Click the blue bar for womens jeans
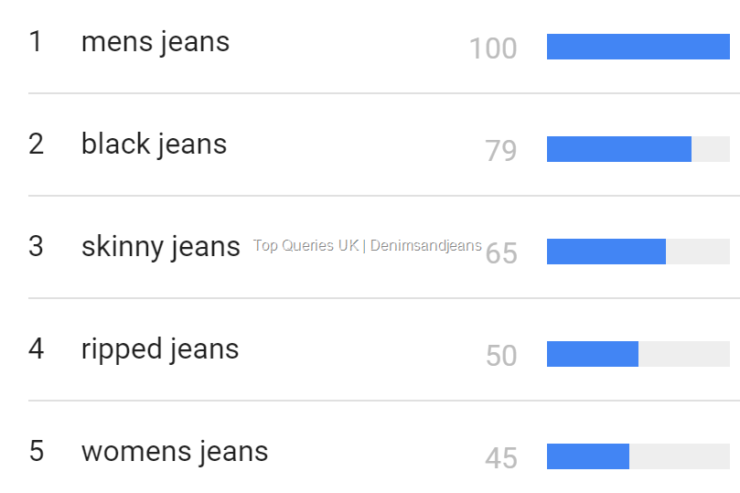 point(588,456)
